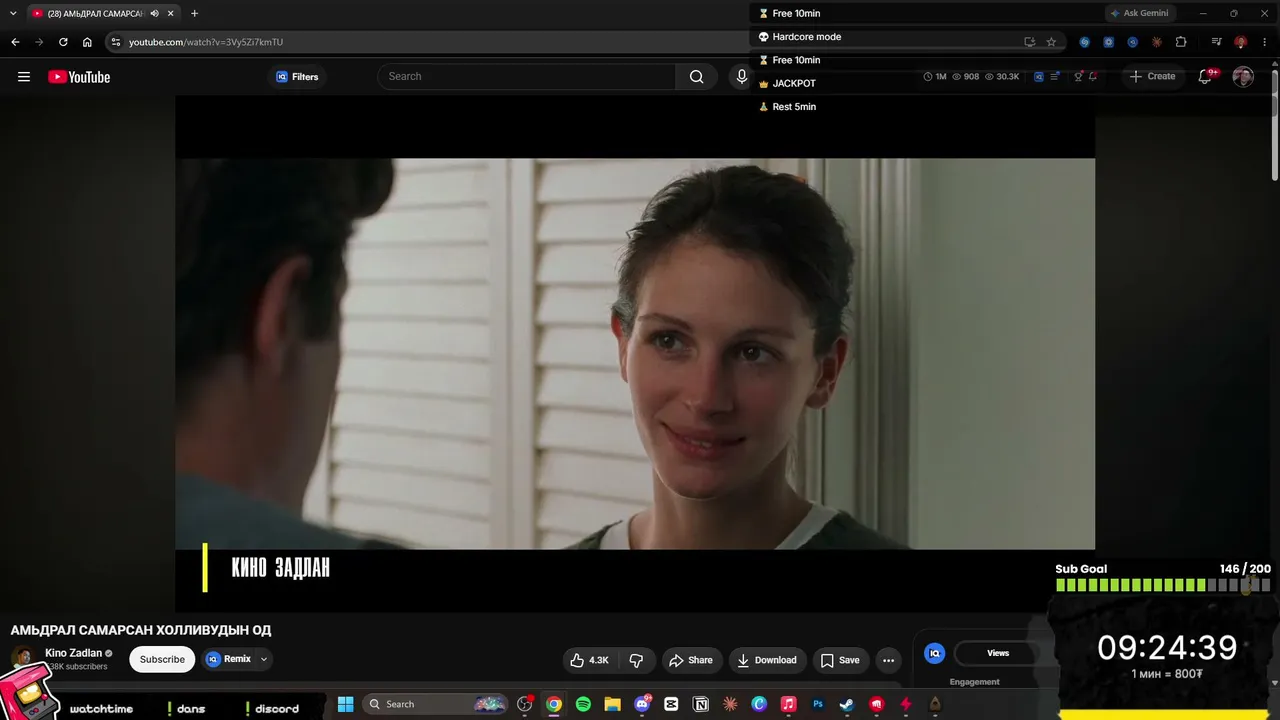Image resolution: width=1280 pixels, height=720 pixels.
Task: Bookmark this page with the star
Action: 1051,42
